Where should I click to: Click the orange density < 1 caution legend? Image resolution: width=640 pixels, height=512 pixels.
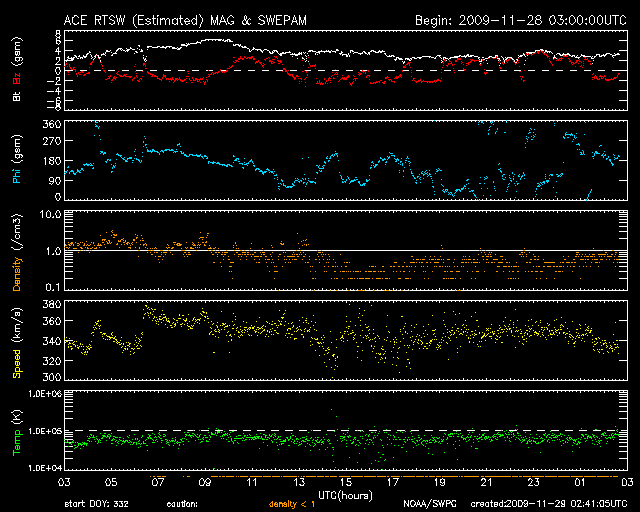(297, 504)
